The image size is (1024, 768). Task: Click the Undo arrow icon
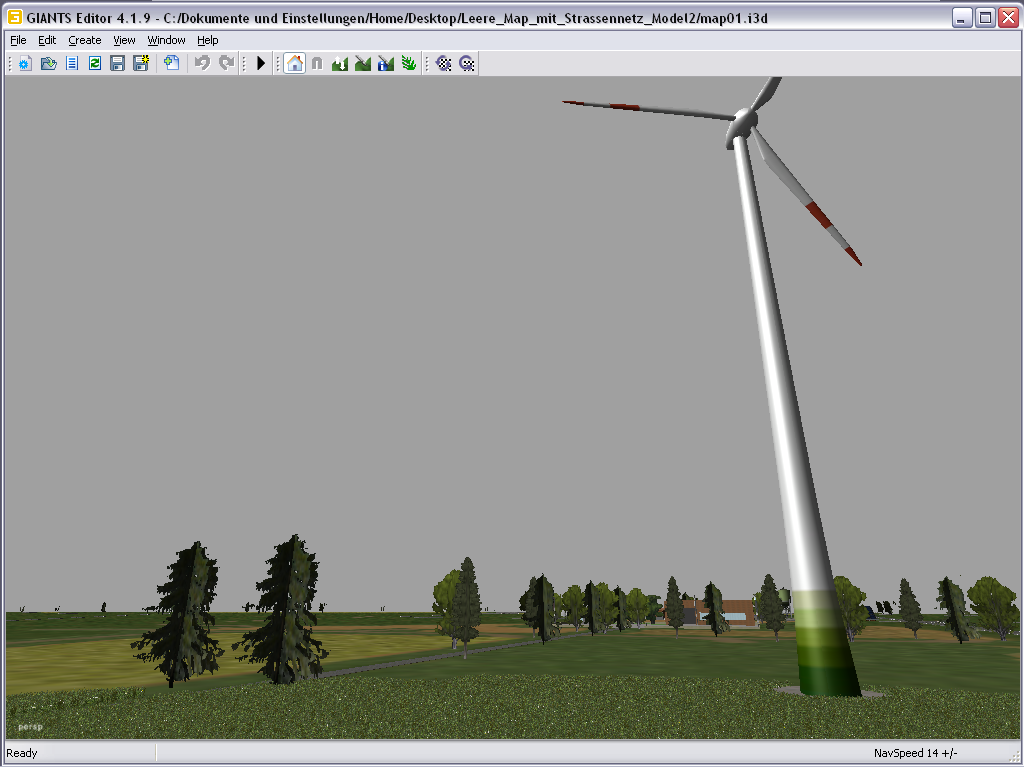tap(202, 63)
